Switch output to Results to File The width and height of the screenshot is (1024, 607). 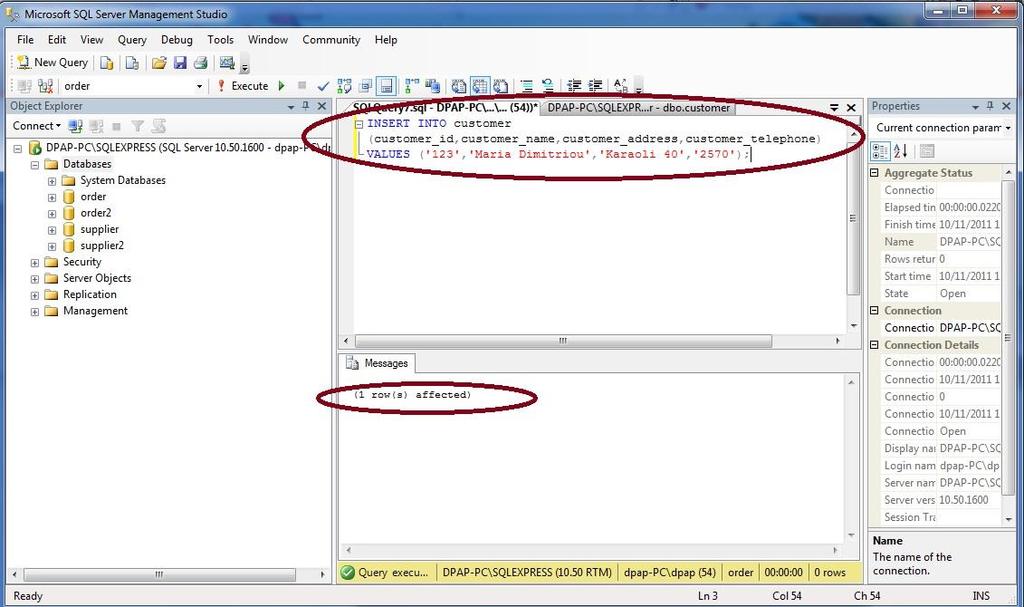click(x=501, y=86)
